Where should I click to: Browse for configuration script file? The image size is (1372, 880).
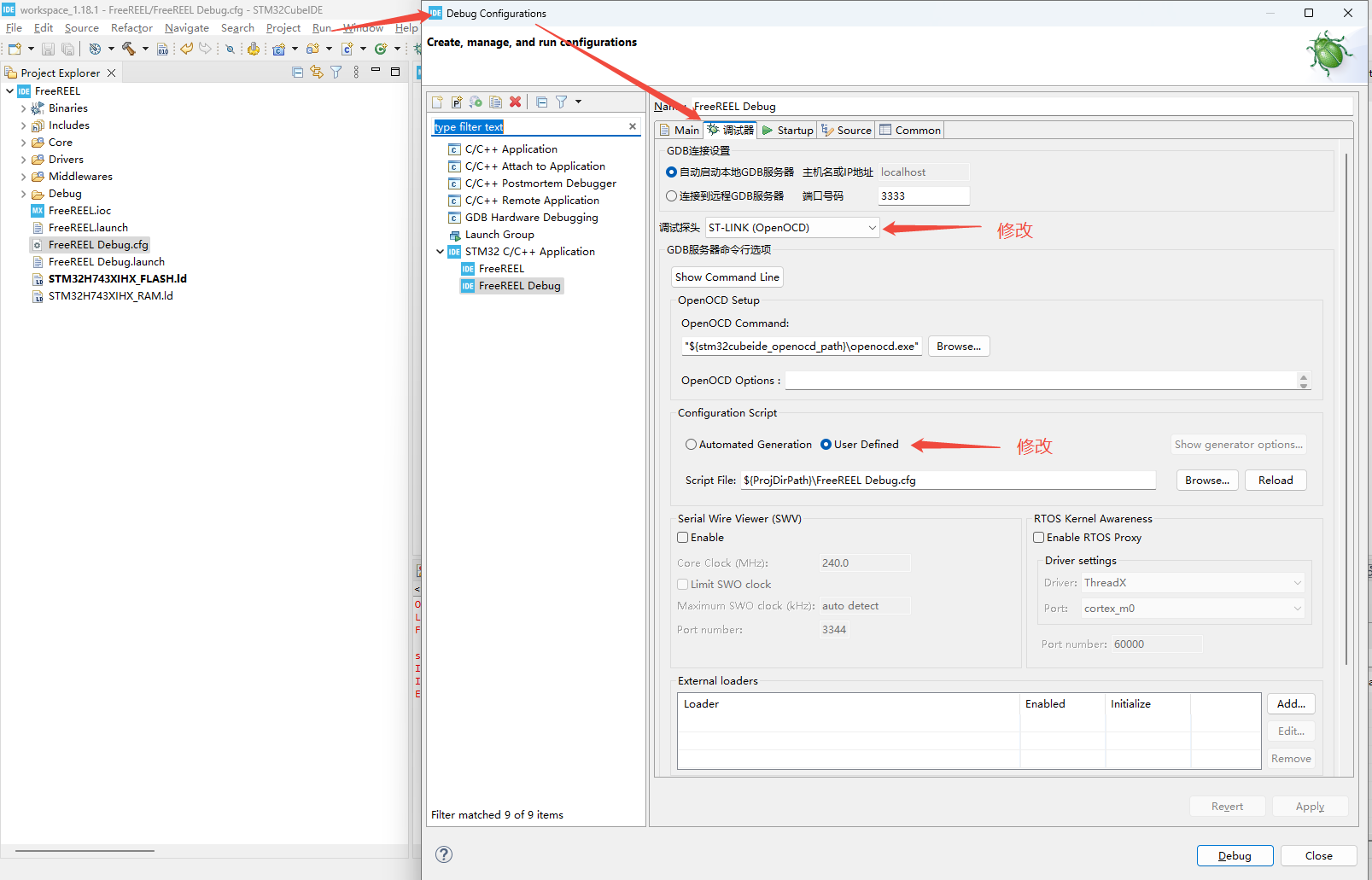pos(1207,481)
